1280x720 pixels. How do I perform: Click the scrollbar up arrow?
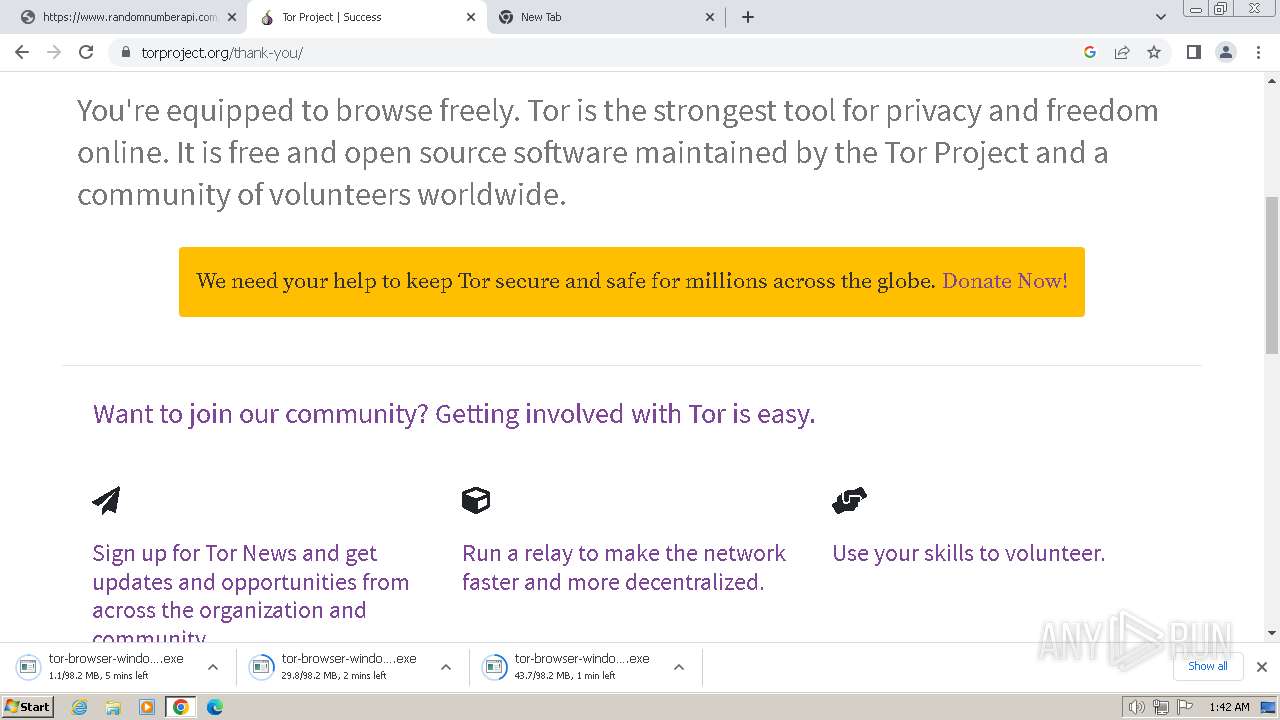coord(1272,79)
